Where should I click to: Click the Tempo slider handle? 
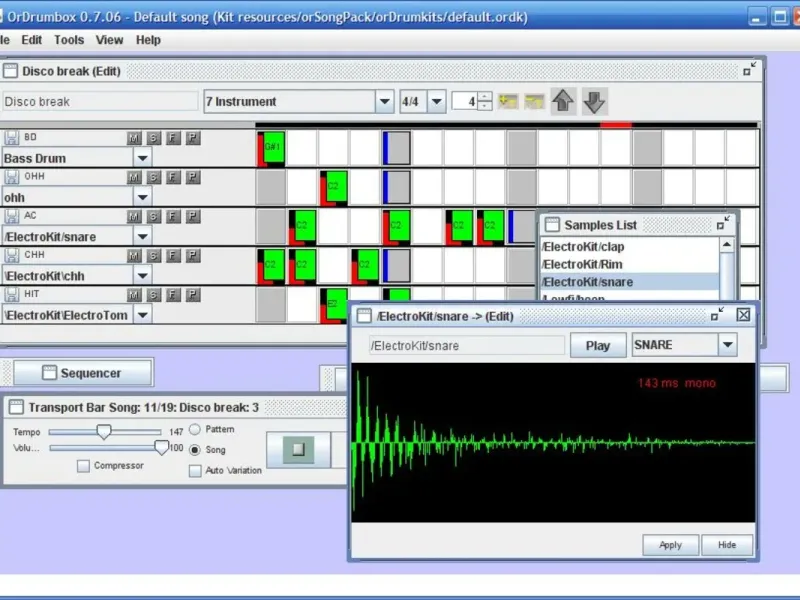(104, 432)
